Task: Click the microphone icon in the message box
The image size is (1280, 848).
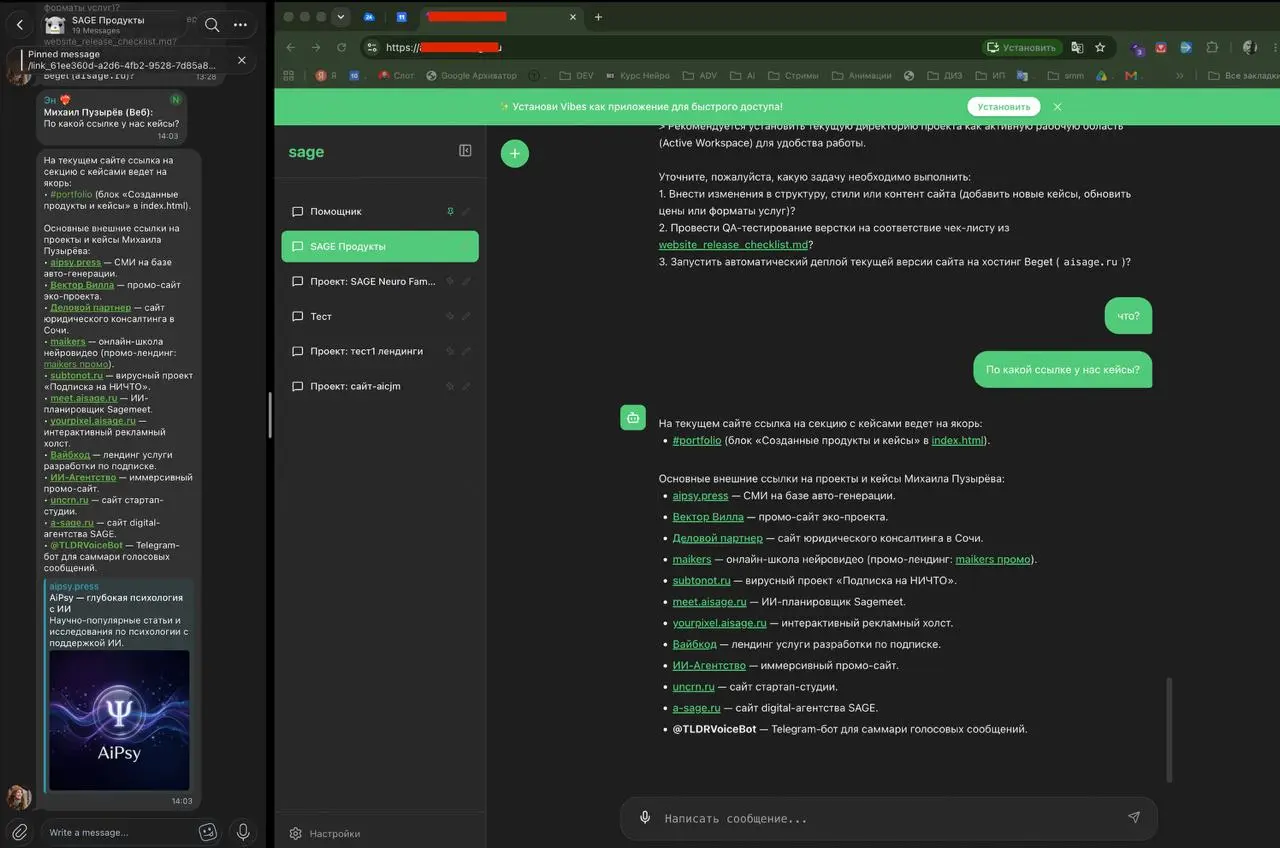Action: tap(645, 817)
